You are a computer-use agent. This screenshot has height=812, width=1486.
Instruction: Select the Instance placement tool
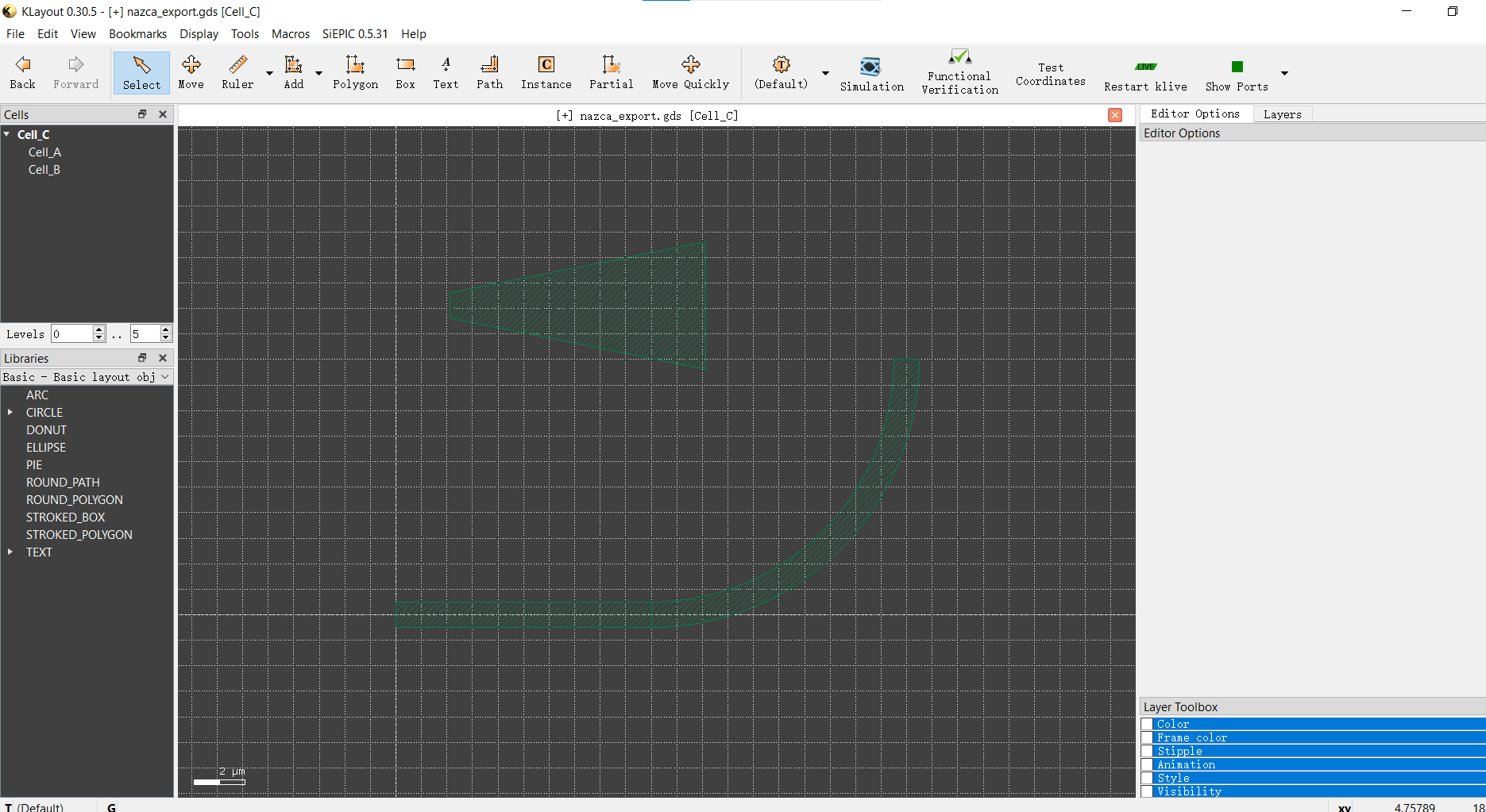546,72
